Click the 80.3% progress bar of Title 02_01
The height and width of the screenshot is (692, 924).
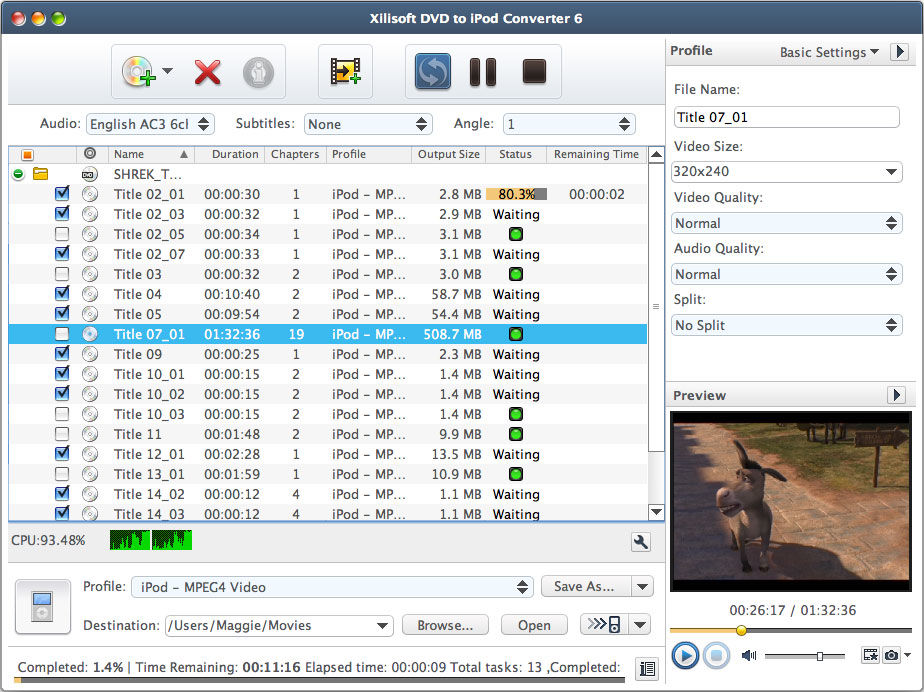click(516, 194)
